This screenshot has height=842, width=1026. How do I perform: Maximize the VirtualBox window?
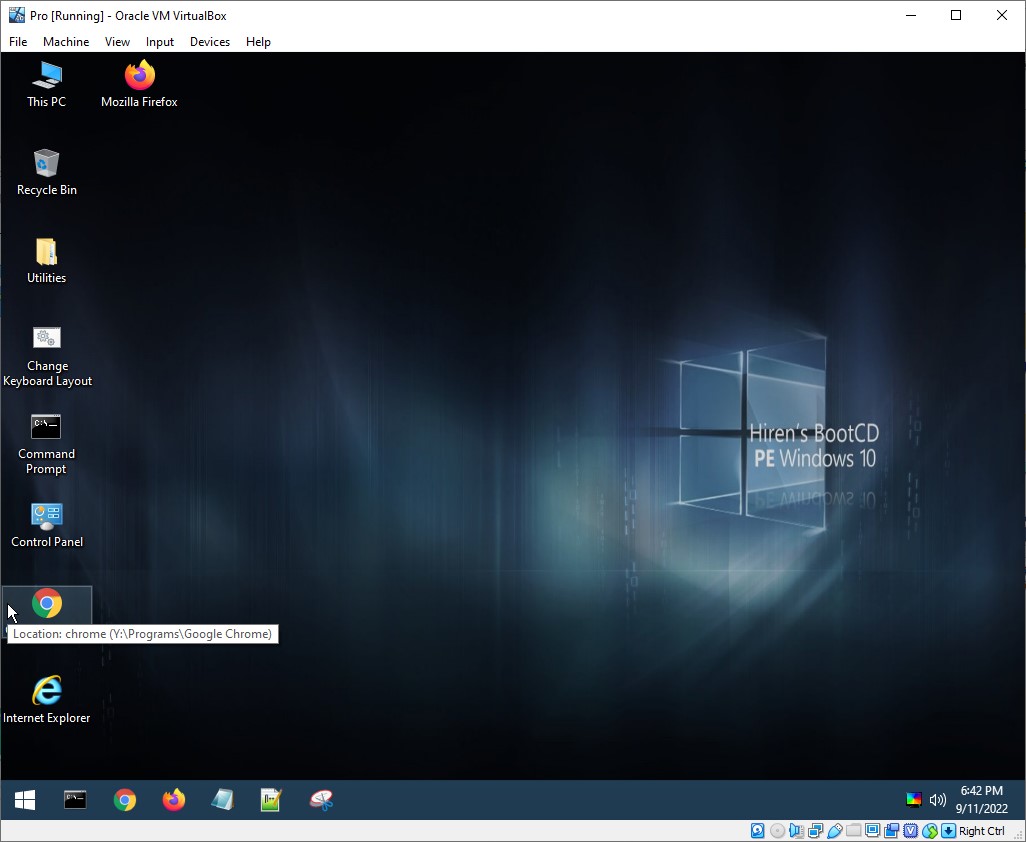point(956,15)
